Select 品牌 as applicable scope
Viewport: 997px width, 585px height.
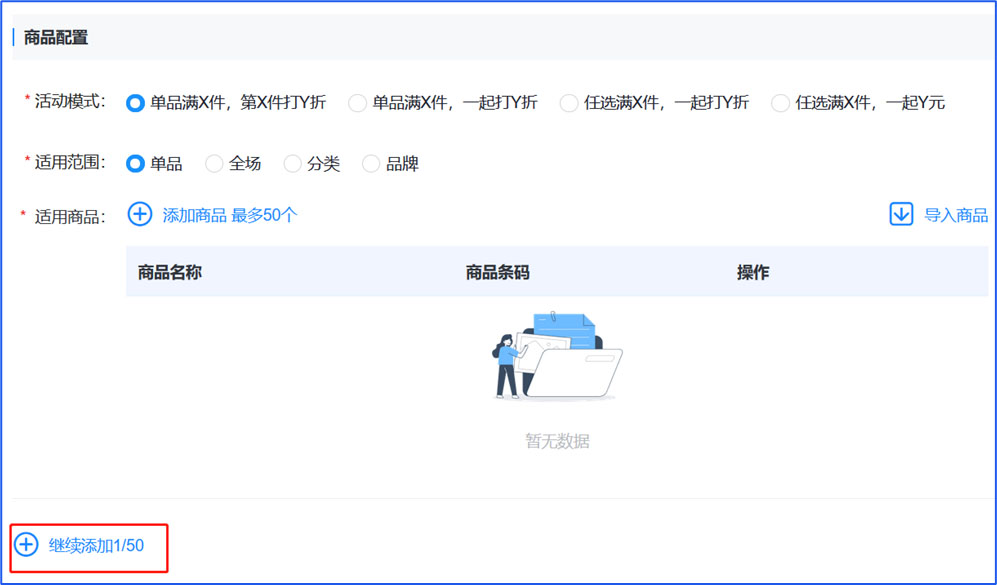[371, 163]
